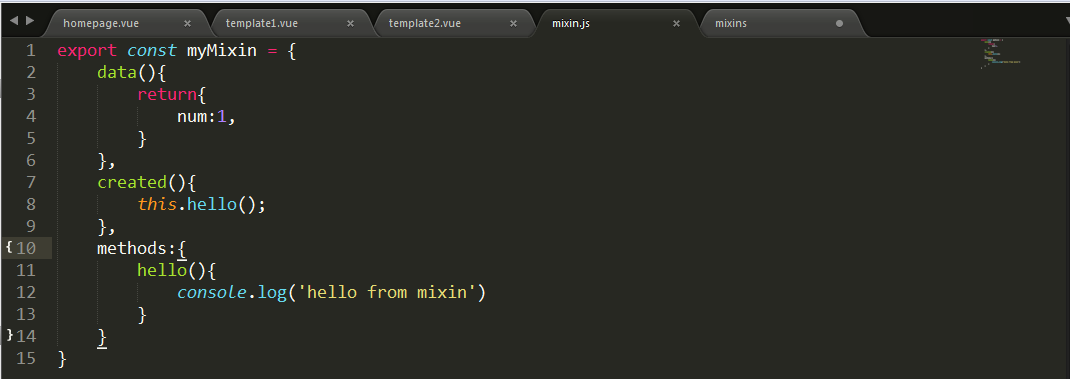Go to the next tab with the right arrow

pyautogui.click(x=29, y=20)
